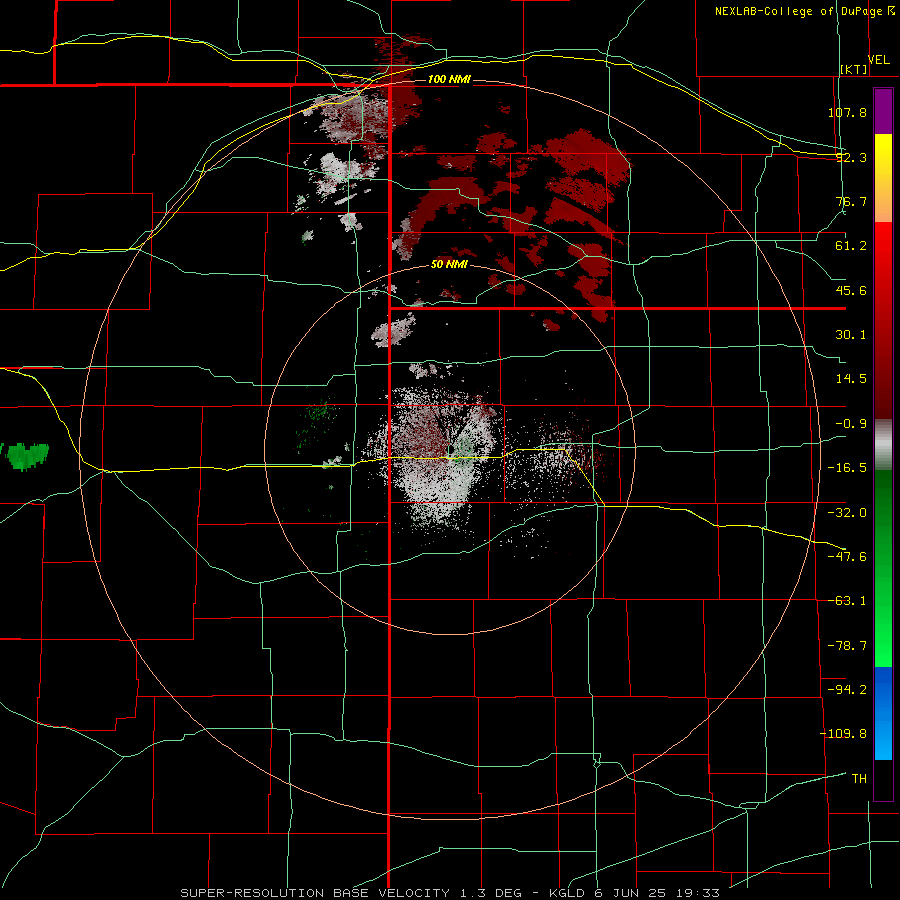900x900 pixels.
Task: Select the 61.2 scale value
Action: tap(851, 246)
